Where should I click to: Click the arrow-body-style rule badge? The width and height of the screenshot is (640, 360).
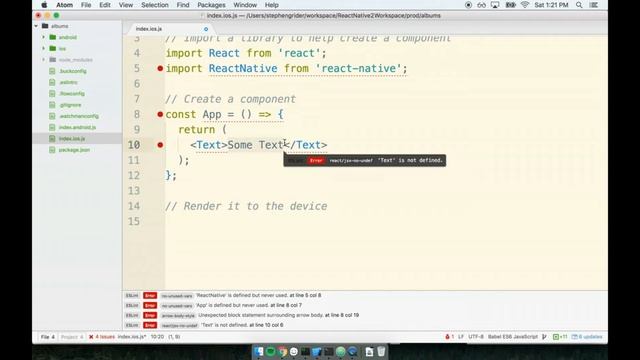[x=178, y=316]
